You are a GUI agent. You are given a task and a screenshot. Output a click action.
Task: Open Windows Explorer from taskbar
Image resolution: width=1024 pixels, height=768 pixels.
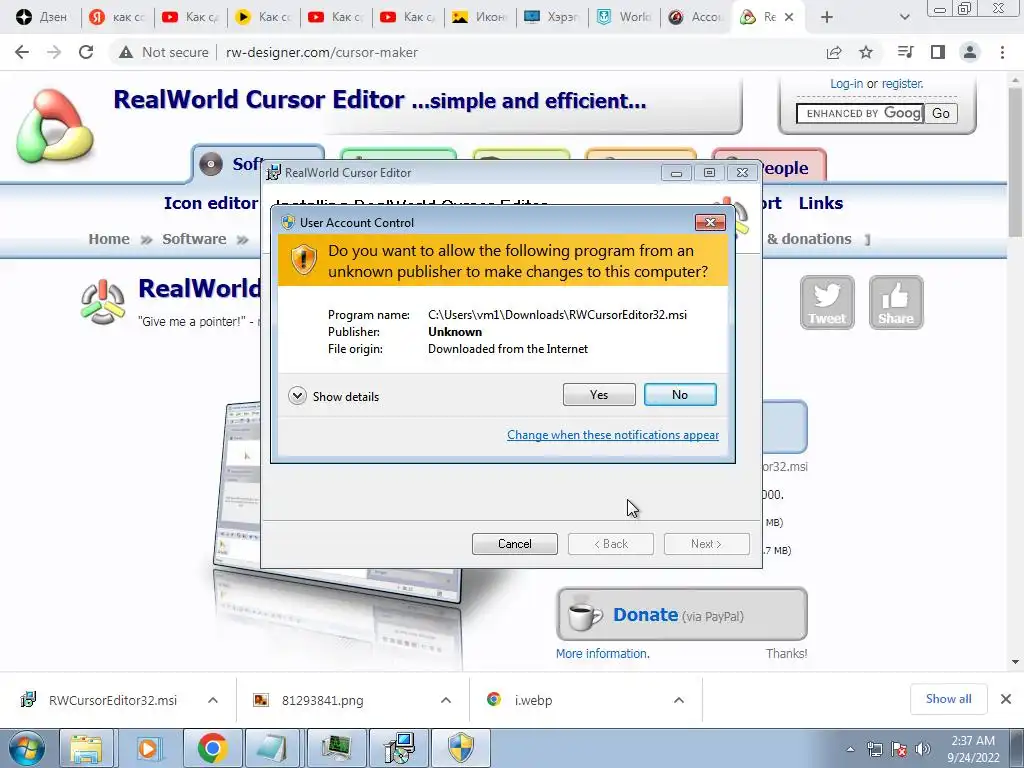tap(86, 748)
